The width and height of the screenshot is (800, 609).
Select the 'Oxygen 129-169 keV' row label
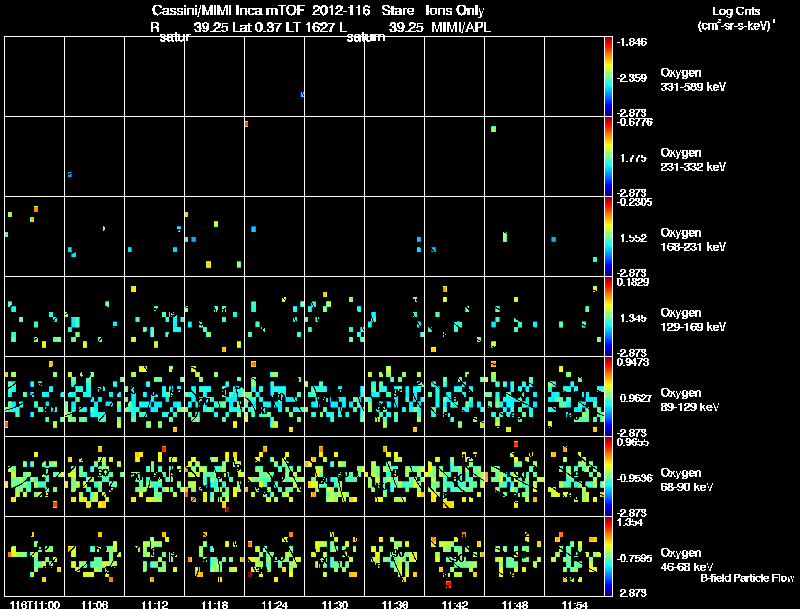[693, 320]
